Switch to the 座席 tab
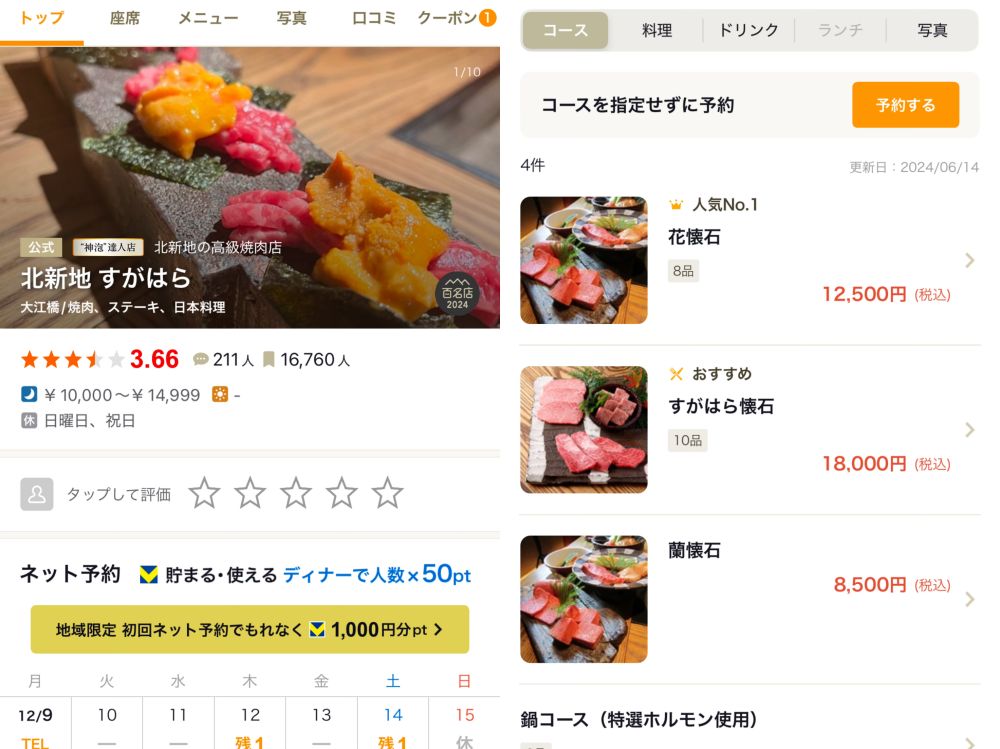This screenshot has width=1000, height=749. [124, 19]
